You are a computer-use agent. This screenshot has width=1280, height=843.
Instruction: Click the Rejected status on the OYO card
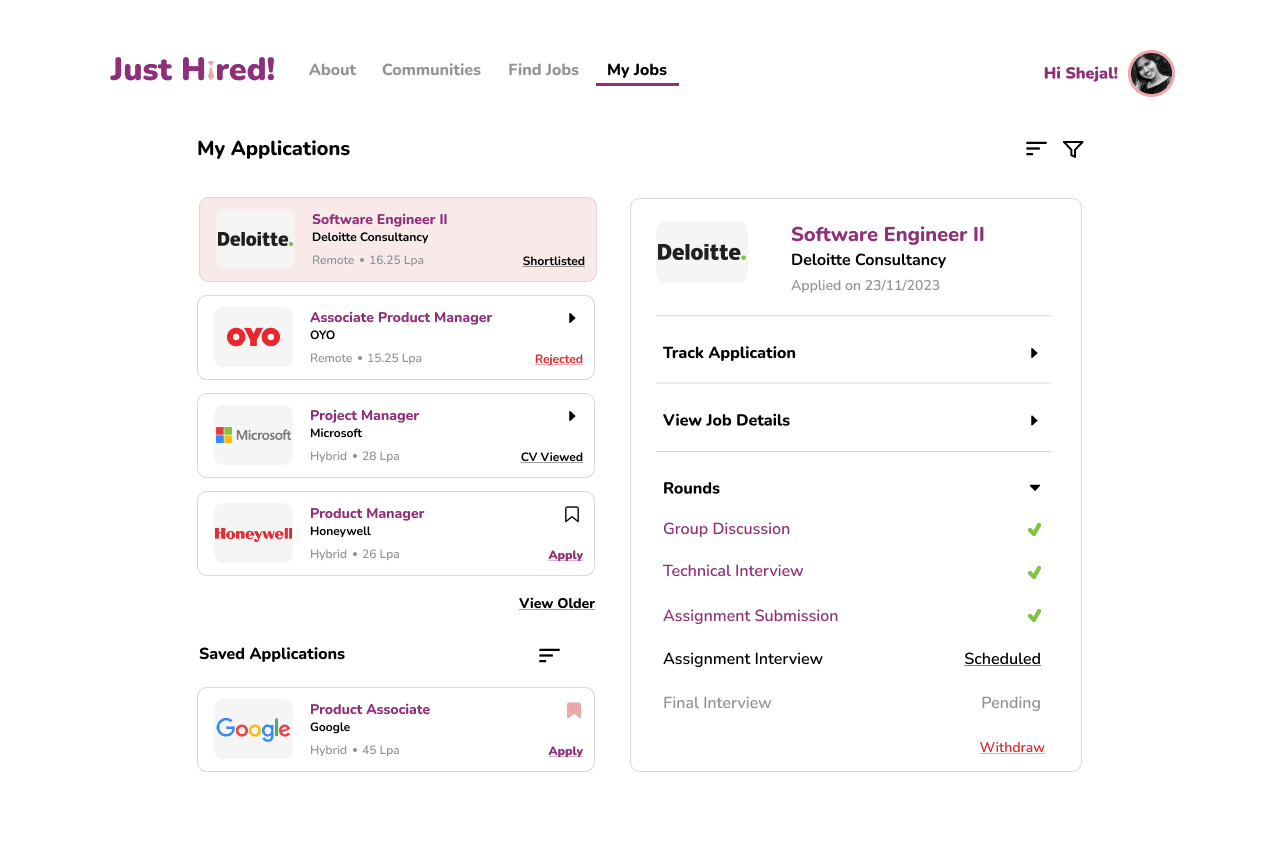(559, 359)
